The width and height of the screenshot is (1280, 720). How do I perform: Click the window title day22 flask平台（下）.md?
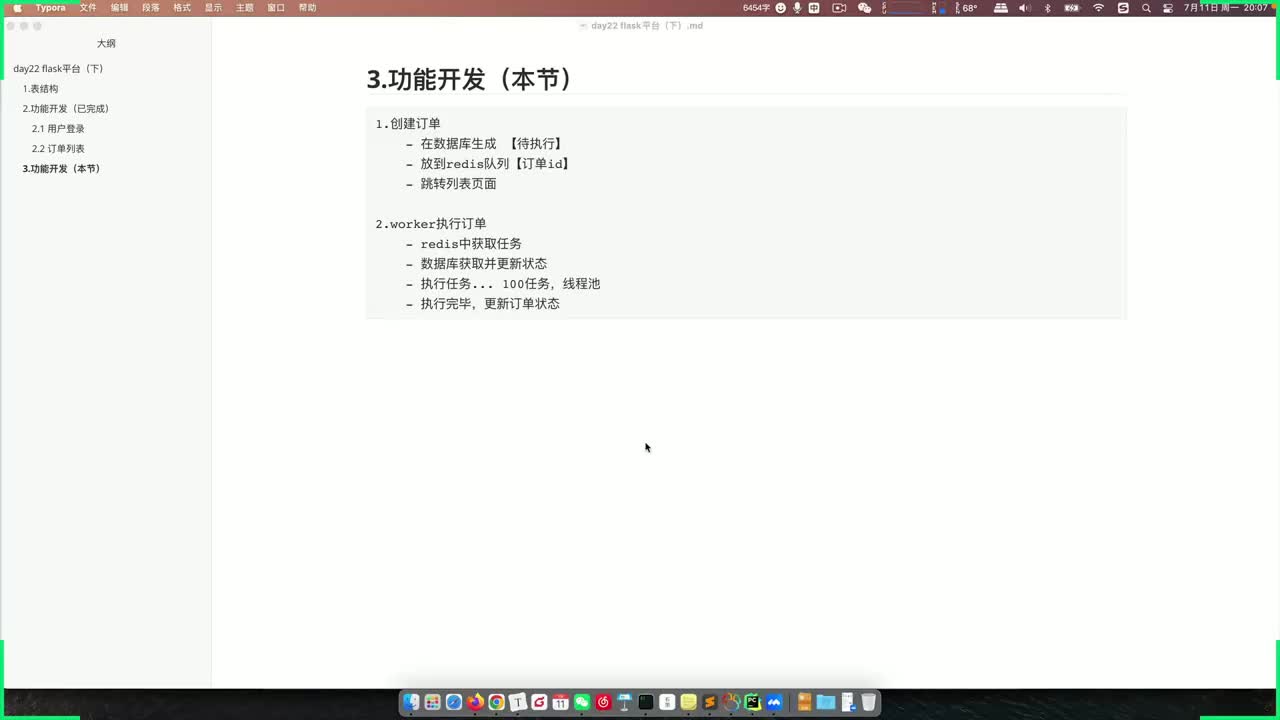[647, 25]
